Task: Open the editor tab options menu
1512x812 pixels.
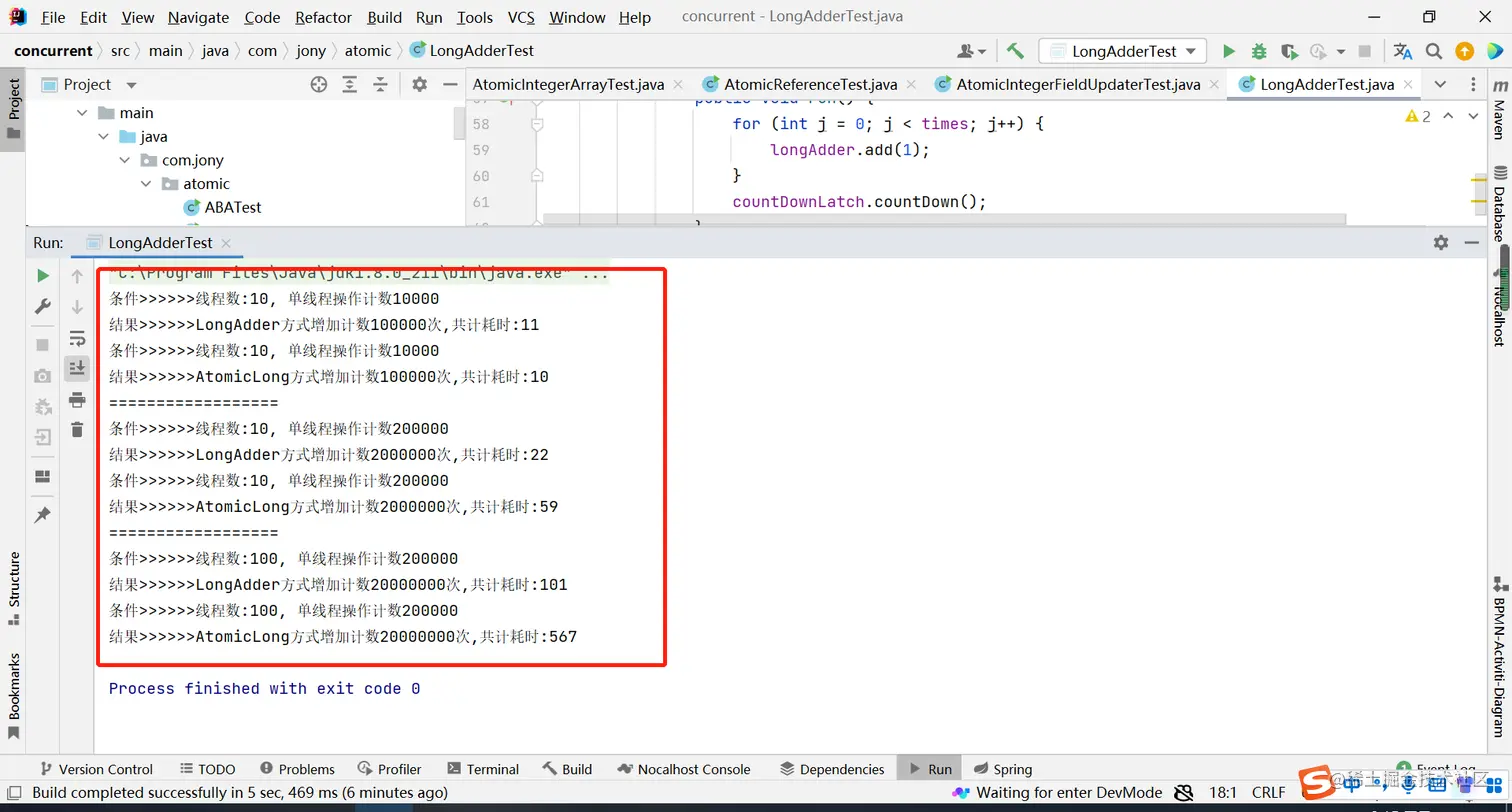Action: (1472, 85)
